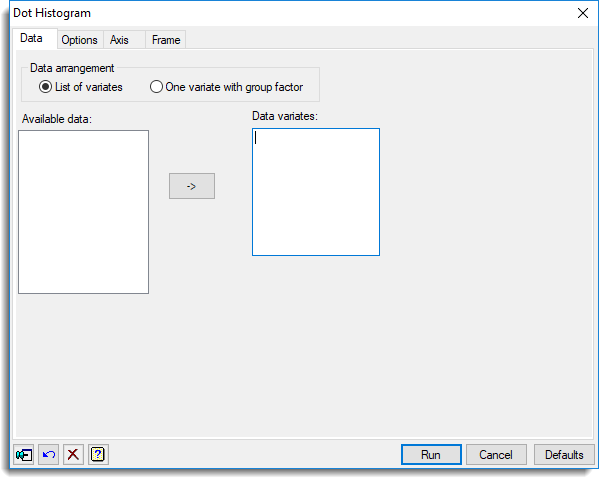Restore settings with the Defaults button
The image size is (599, 478).
pyautogui.click(x=564, y=455)
